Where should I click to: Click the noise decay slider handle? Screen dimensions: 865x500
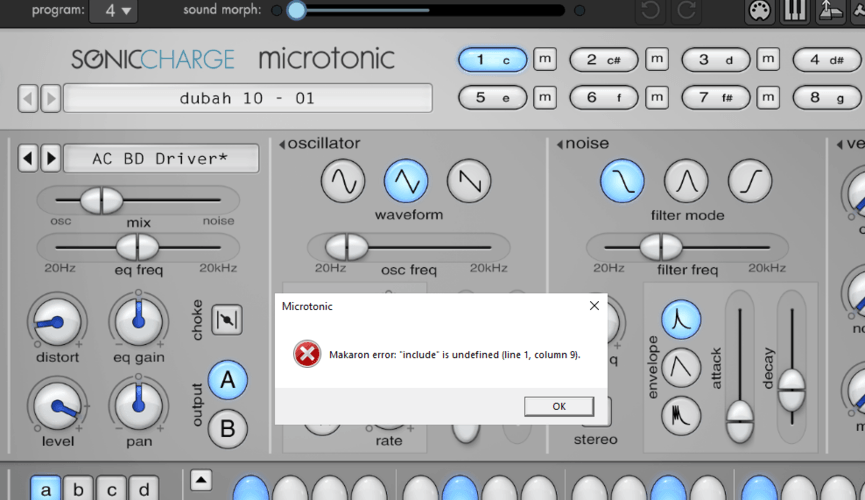click(792, 390)
